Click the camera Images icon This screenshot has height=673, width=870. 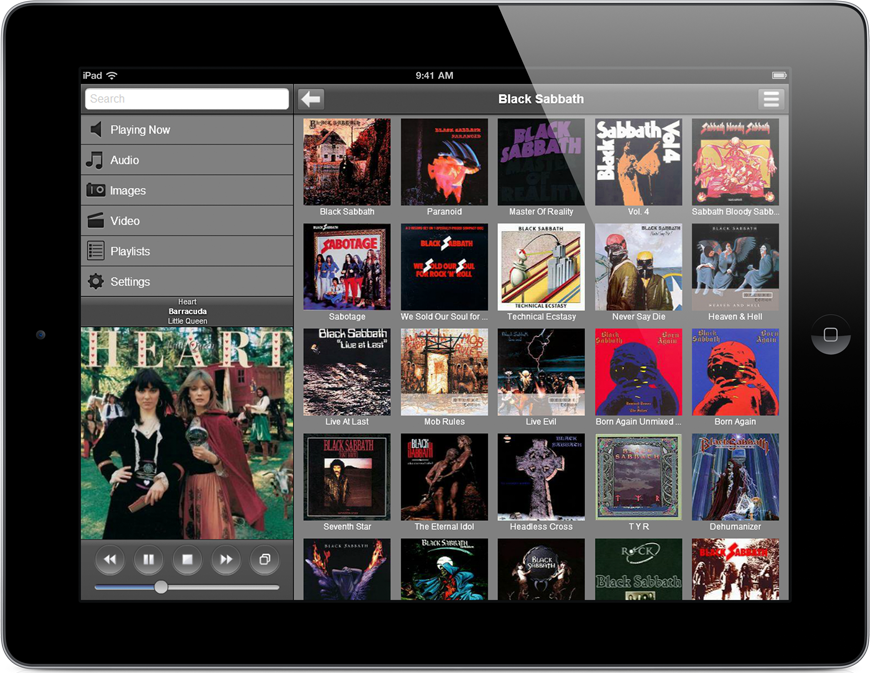coord(95,190)
